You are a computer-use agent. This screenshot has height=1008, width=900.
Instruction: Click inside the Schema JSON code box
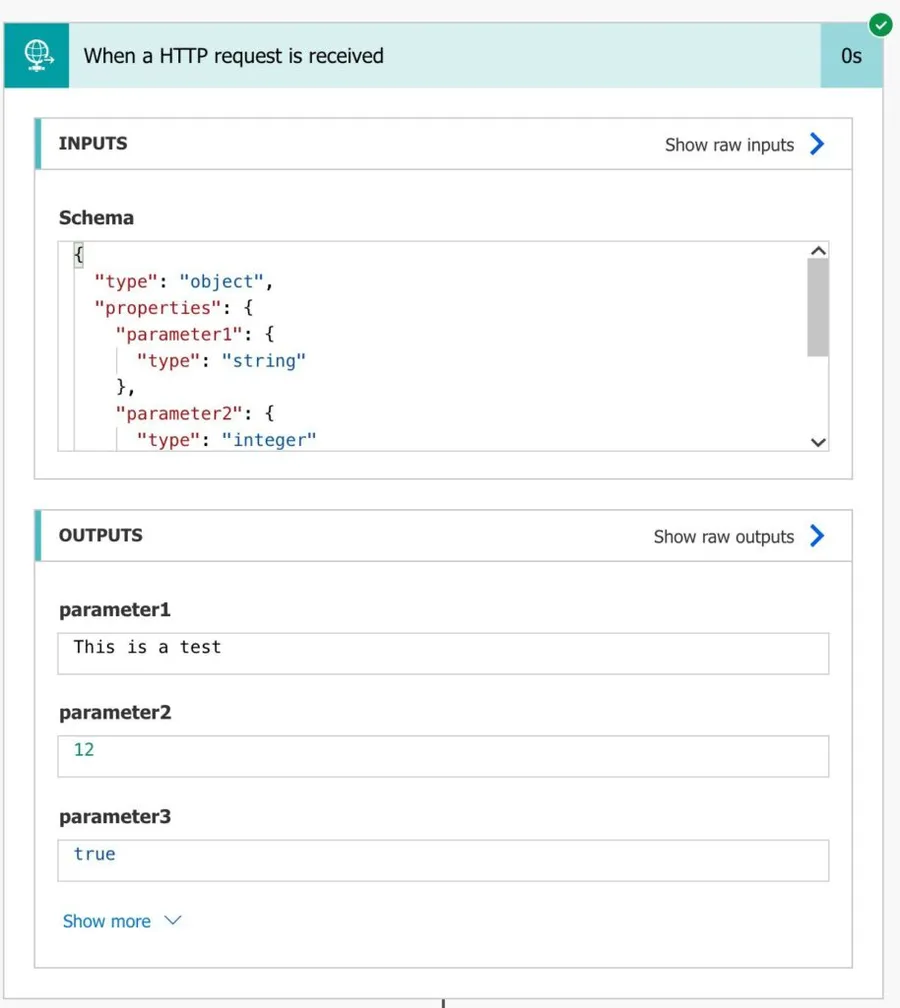pos(430,345)
